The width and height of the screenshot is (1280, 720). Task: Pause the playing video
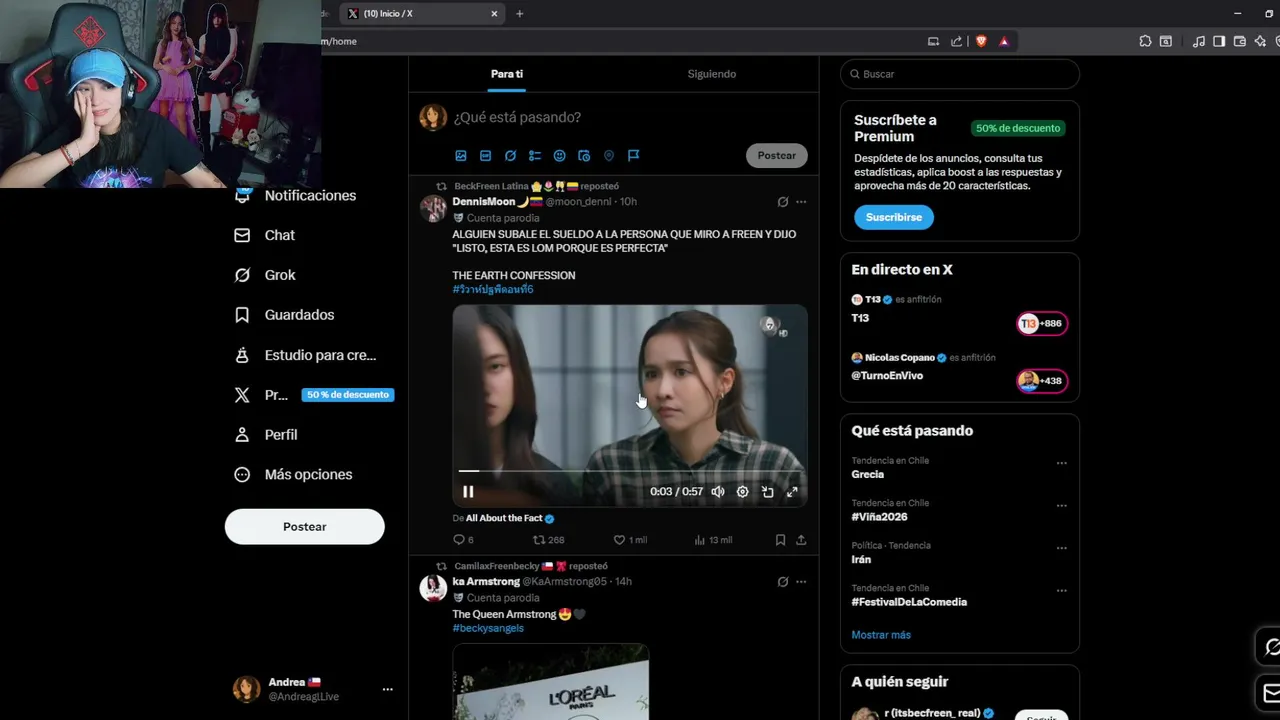[468, 491]
